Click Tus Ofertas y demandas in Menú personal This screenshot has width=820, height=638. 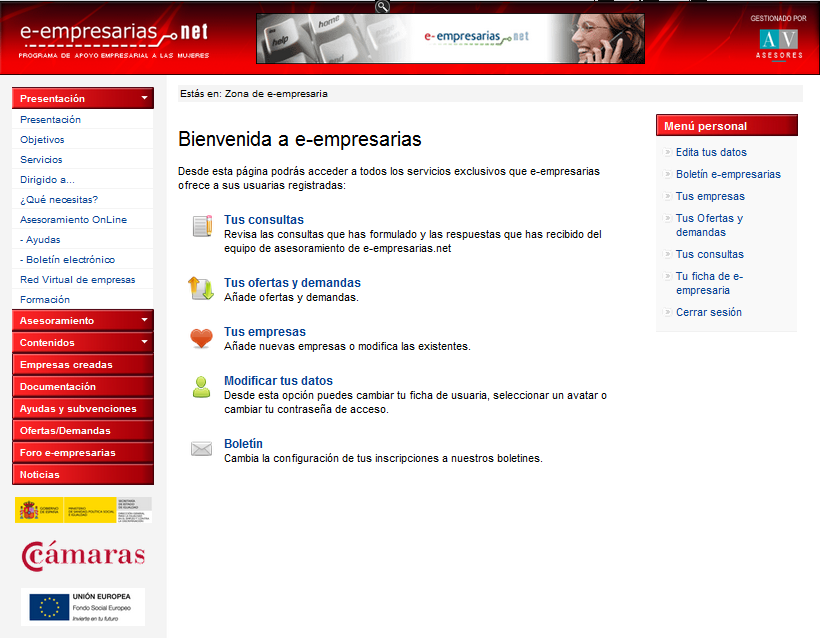pos(709,225)
